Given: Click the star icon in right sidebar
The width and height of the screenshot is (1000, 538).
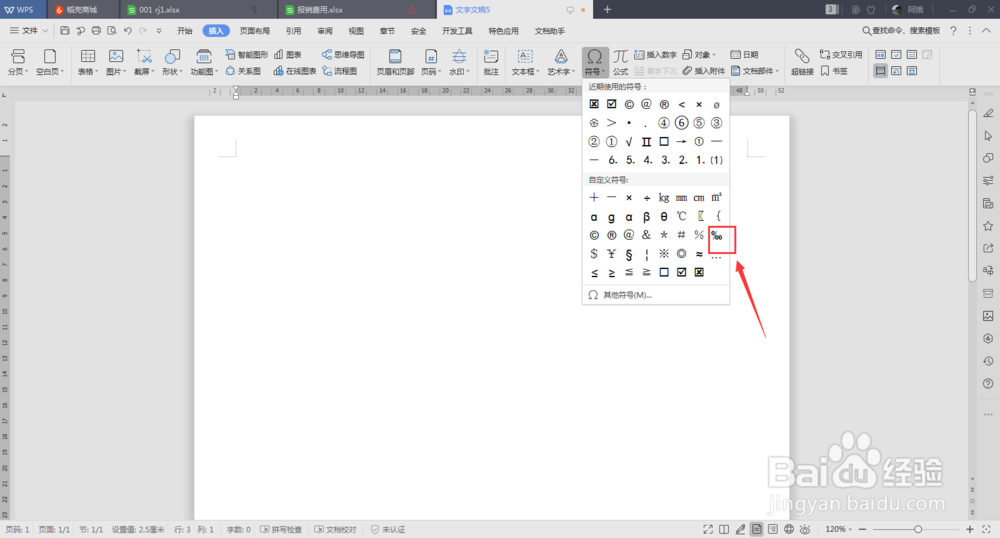Looking at the screenshot, I should point(988,226).
